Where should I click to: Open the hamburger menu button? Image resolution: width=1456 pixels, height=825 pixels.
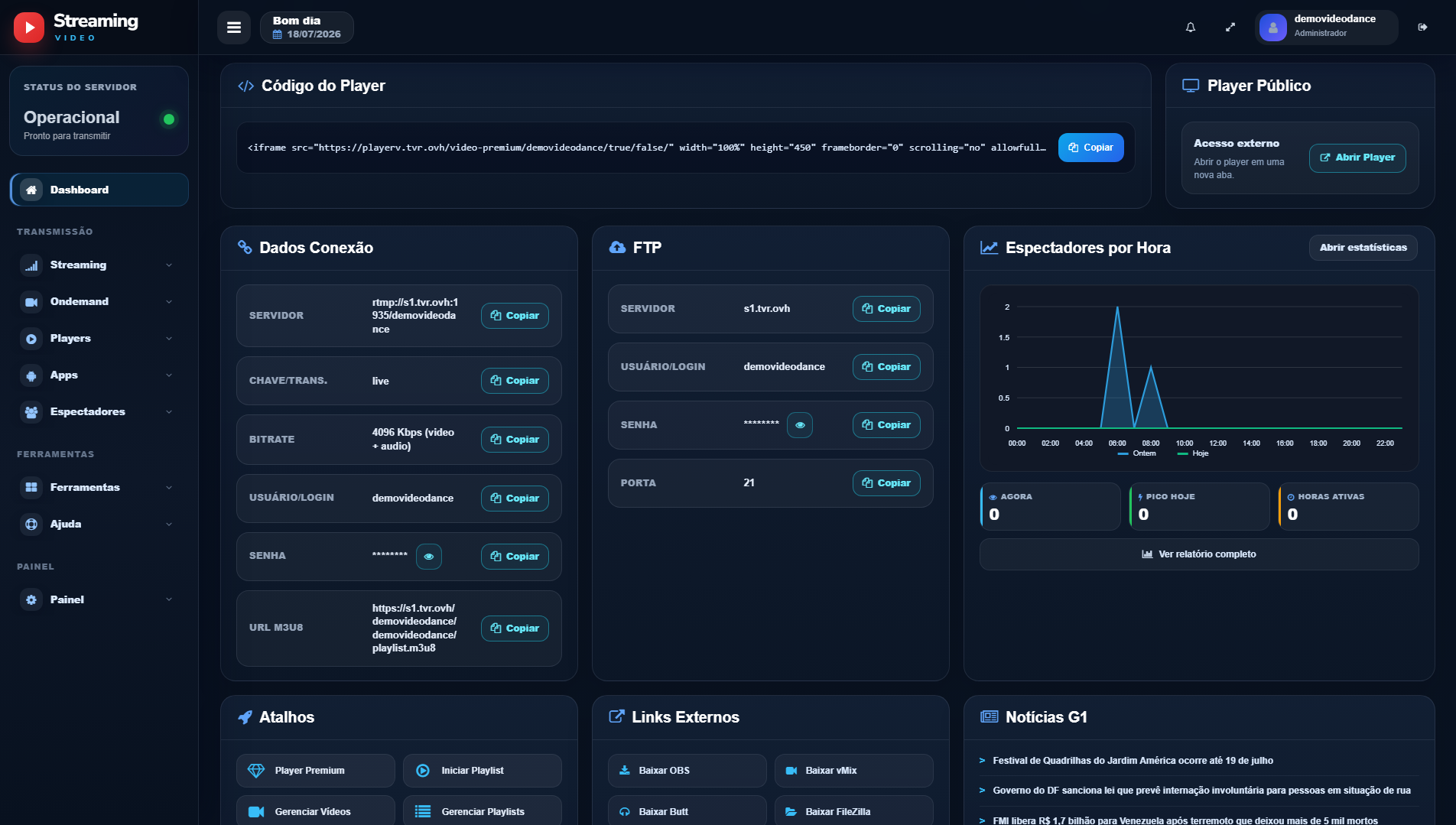[x=234, y=28]
